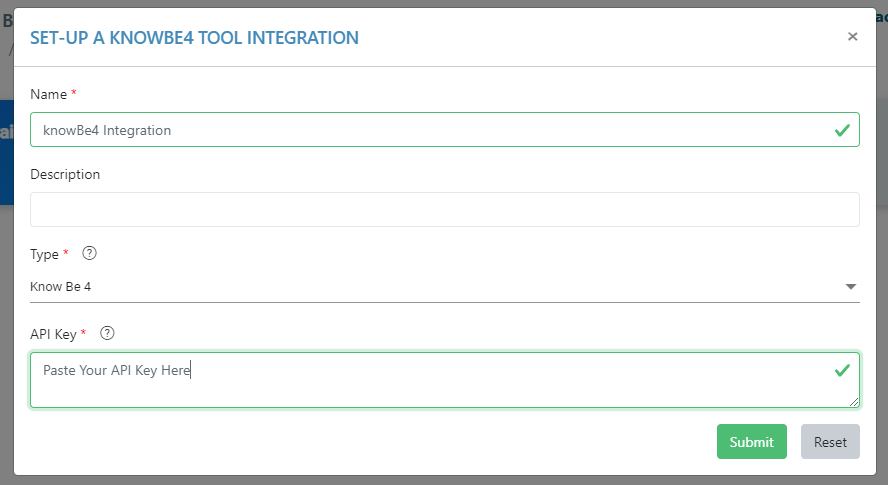Click the green checkmark in Name field

pos(842,130)
